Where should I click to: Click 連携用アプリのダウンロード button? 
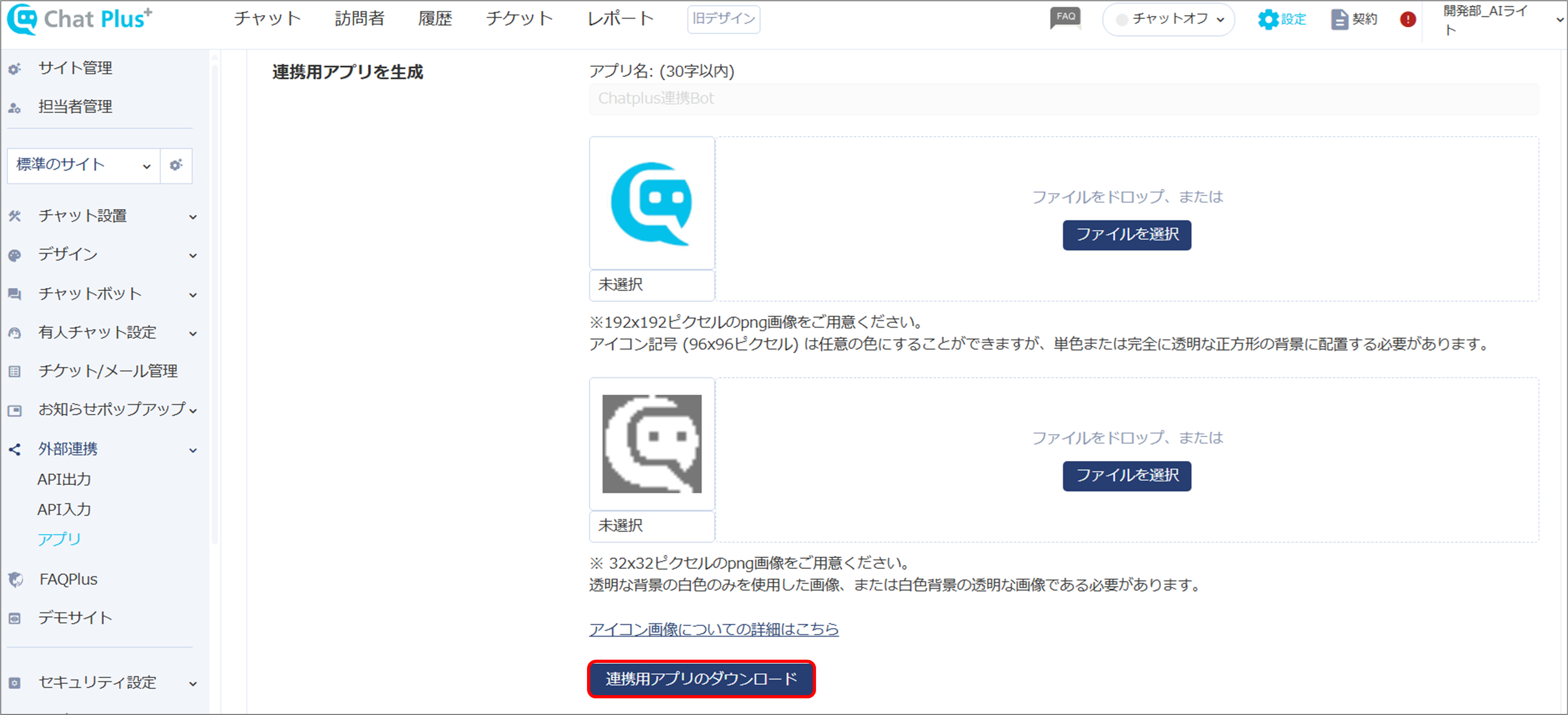[701, 678]
